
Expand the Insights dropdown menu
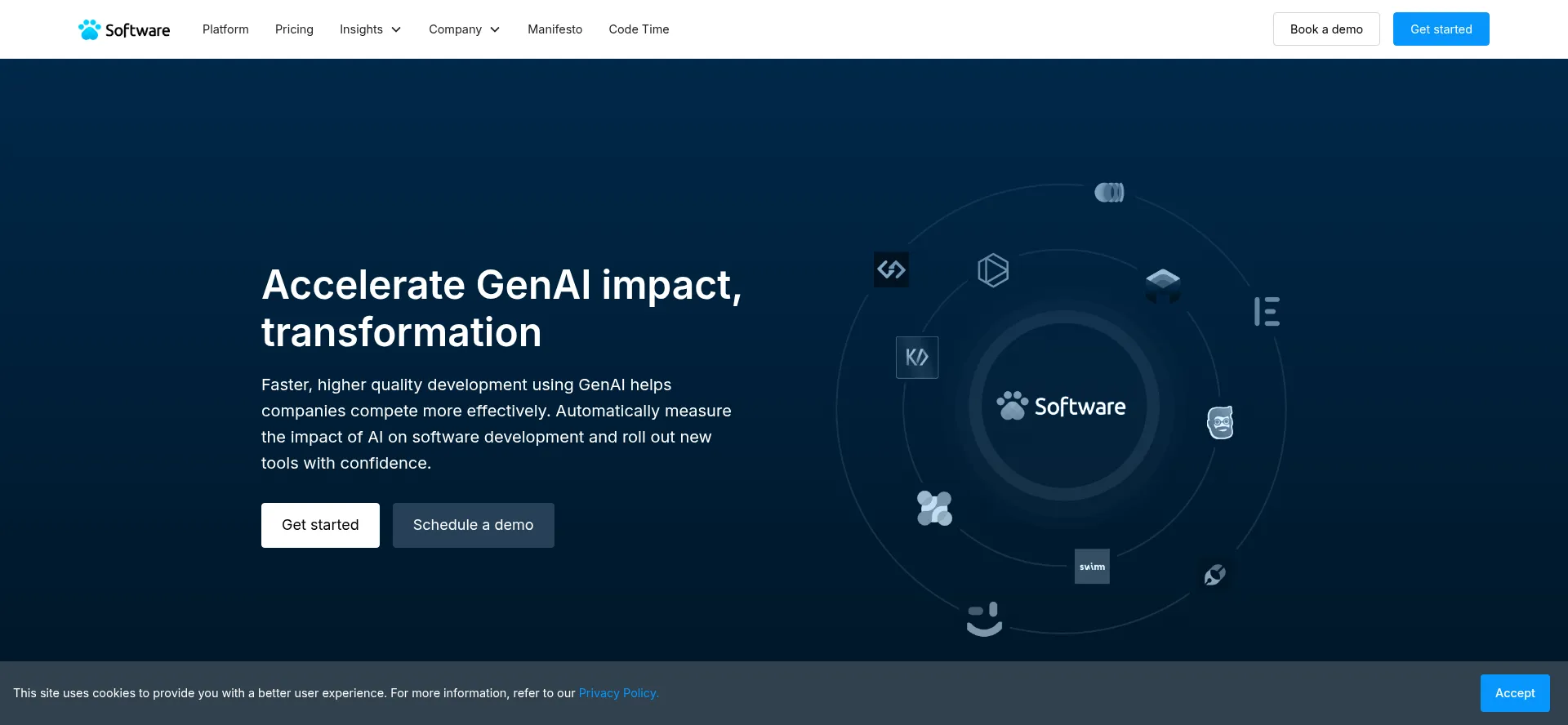pos(370,29)
